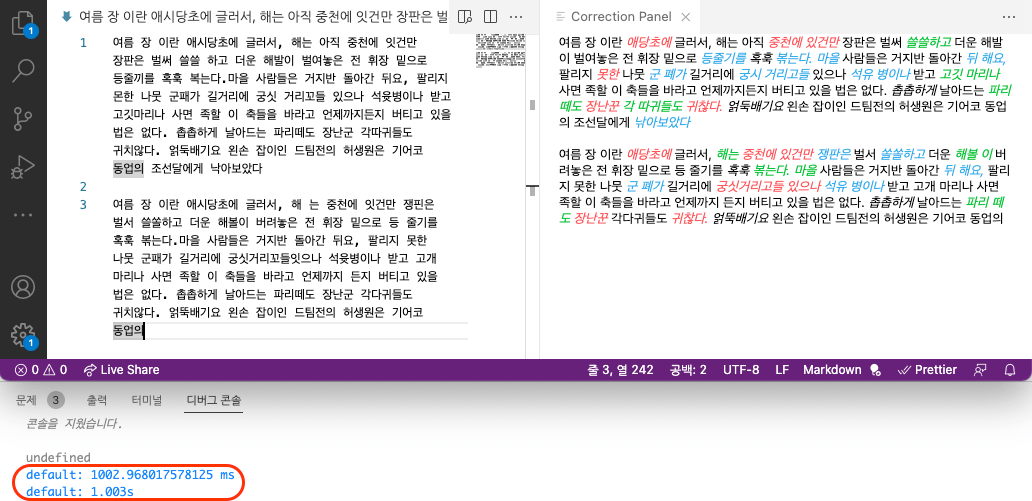This screenshot has height=501, width=1032.
Task: Show additional views ellipsis in activity bar
Action: click(23, 215)
